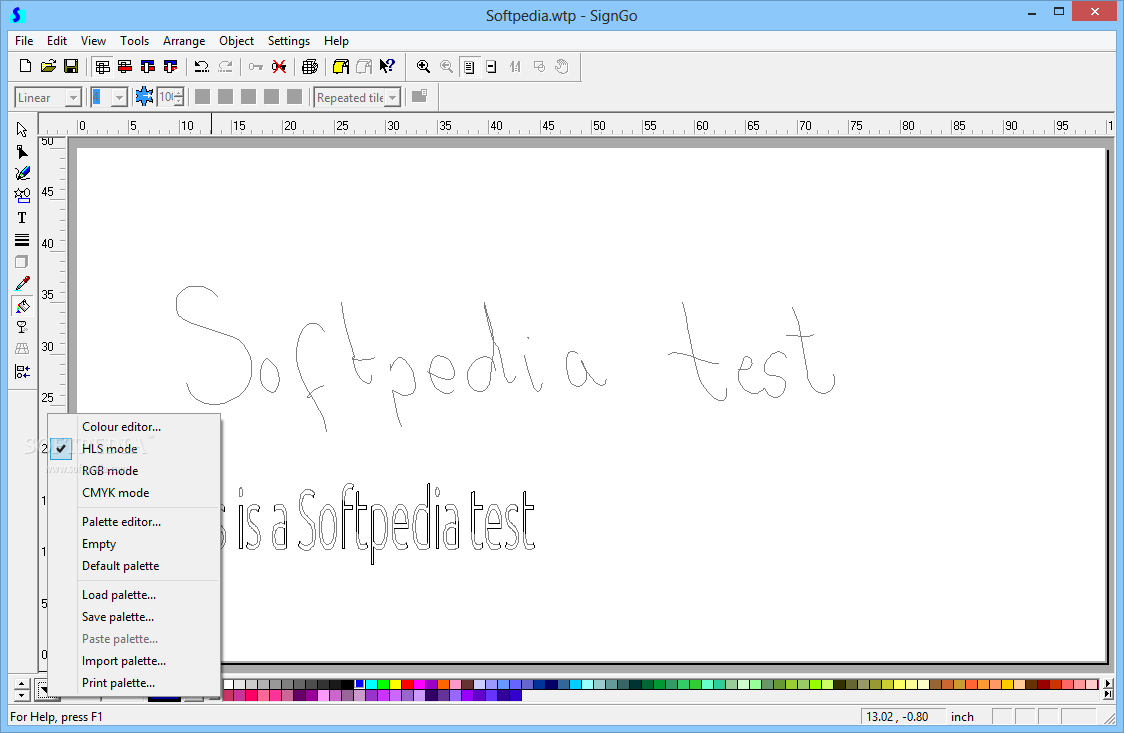Toggle HLS mode in palette menu
The image size is (1124, 733).
point(110,449)
